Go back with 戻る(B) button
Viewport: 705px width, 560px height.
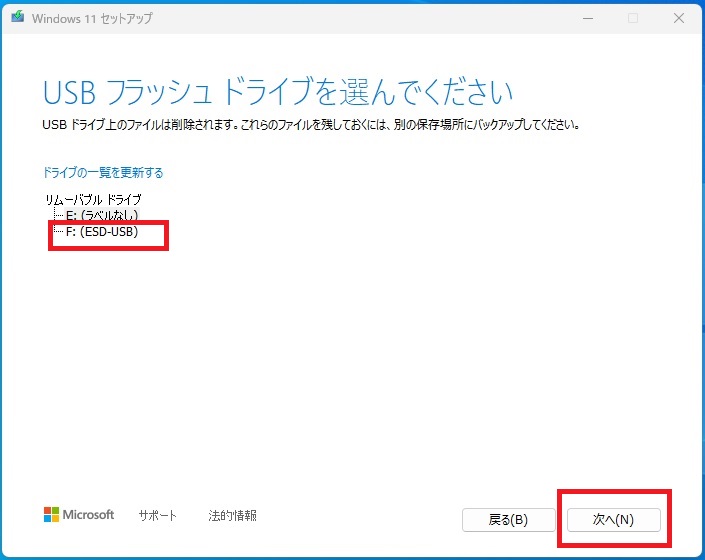pyautogui.click(x=509, y=520)
